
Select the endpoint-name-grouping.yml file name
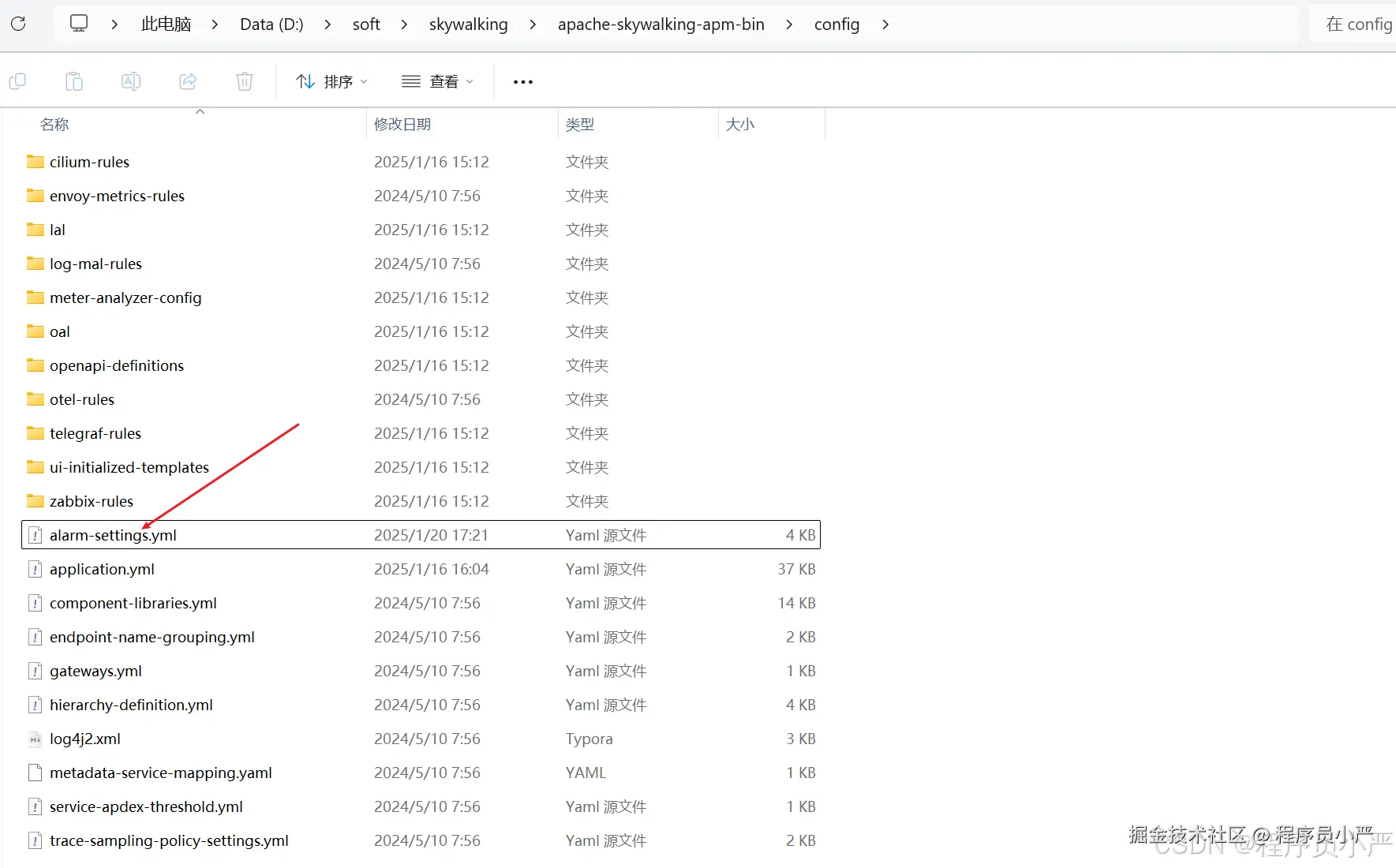tap(152, 637)
